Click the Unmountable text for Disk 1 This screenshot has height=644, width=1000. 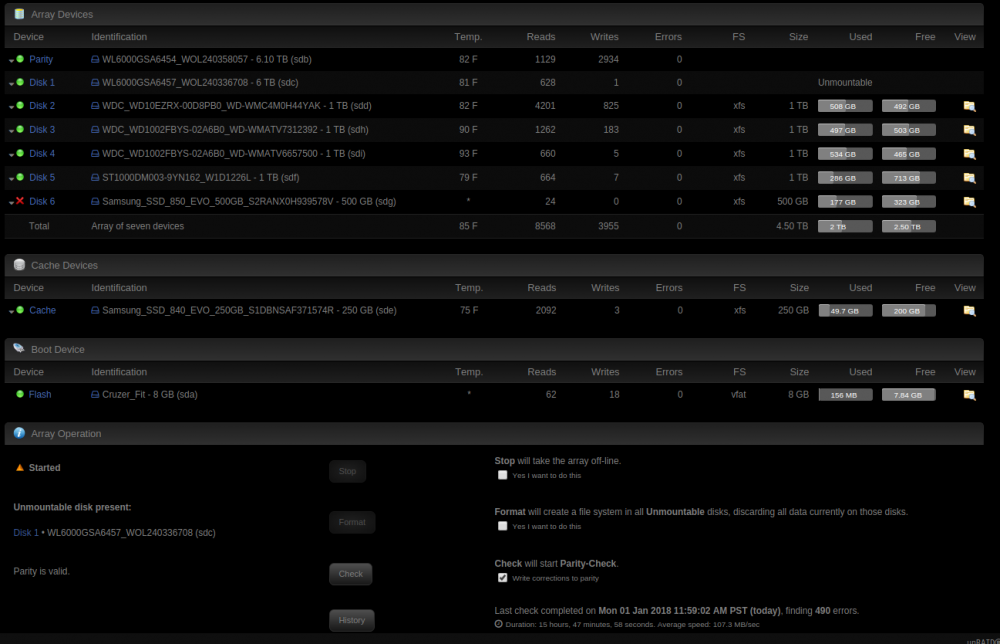pos(845,82)
